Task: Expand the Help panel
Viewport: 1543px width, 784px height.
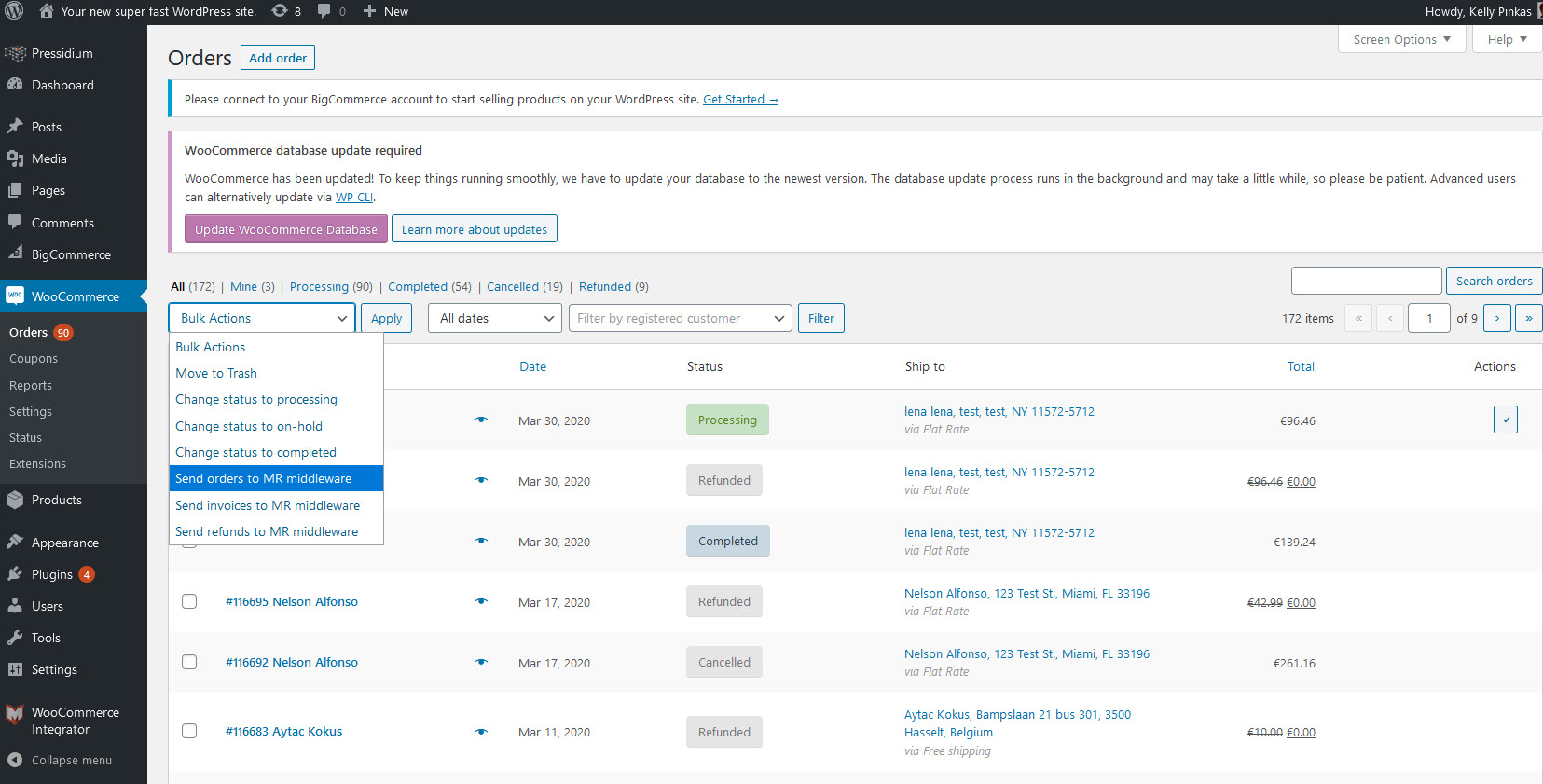Action: [1507, 39]
